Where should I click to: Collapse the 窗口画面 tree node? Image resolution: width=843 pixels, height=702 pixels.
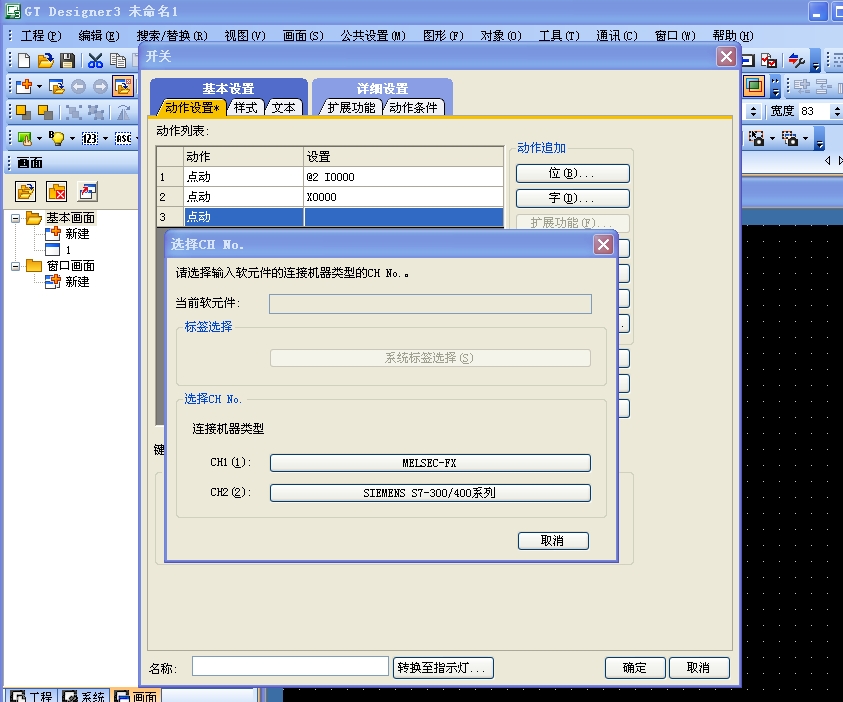16,266
